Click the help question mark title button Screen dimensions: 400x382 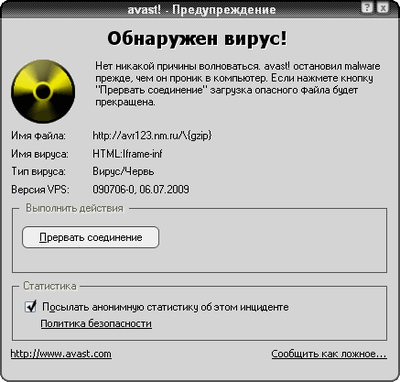367,8
